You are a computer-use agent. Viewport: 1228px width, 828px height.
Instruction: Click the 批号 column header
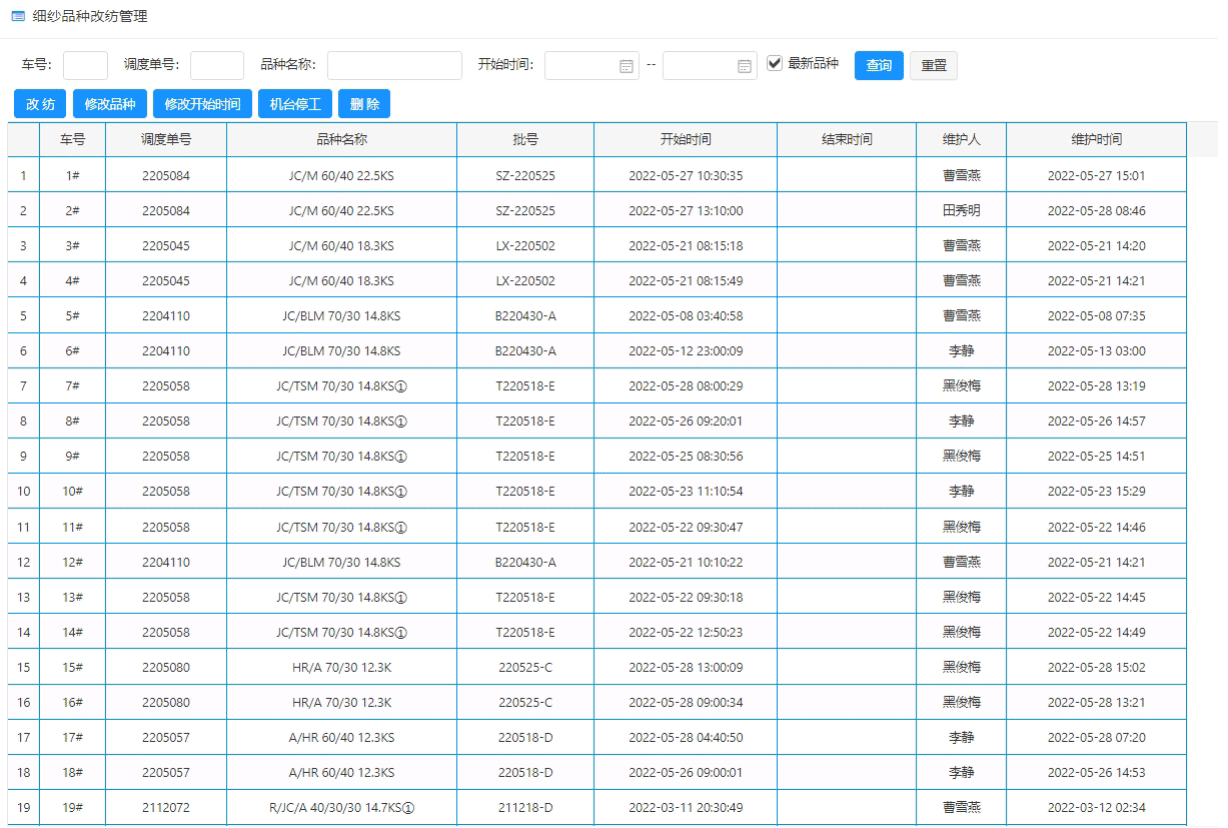coord(525,140)
